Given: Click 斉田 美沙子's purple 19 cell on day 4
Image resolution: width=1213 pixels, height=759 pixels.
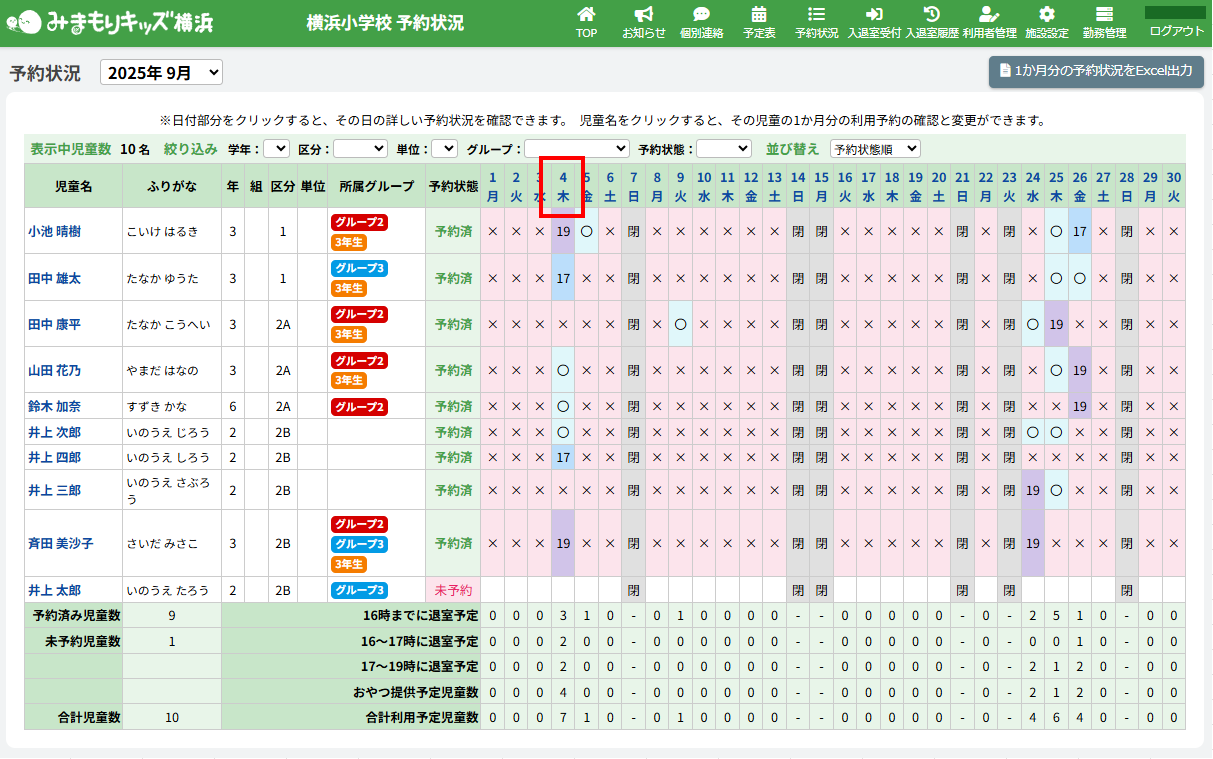Looking at the screenshot, I should pyautogui.click(x=563, y=543).
